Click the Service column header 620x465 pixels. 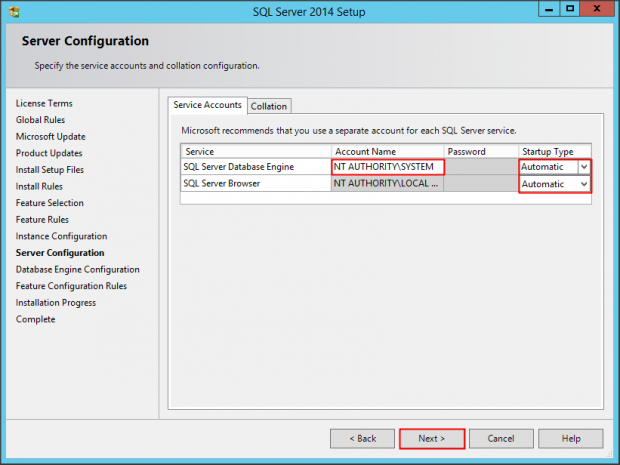point(256,151)
